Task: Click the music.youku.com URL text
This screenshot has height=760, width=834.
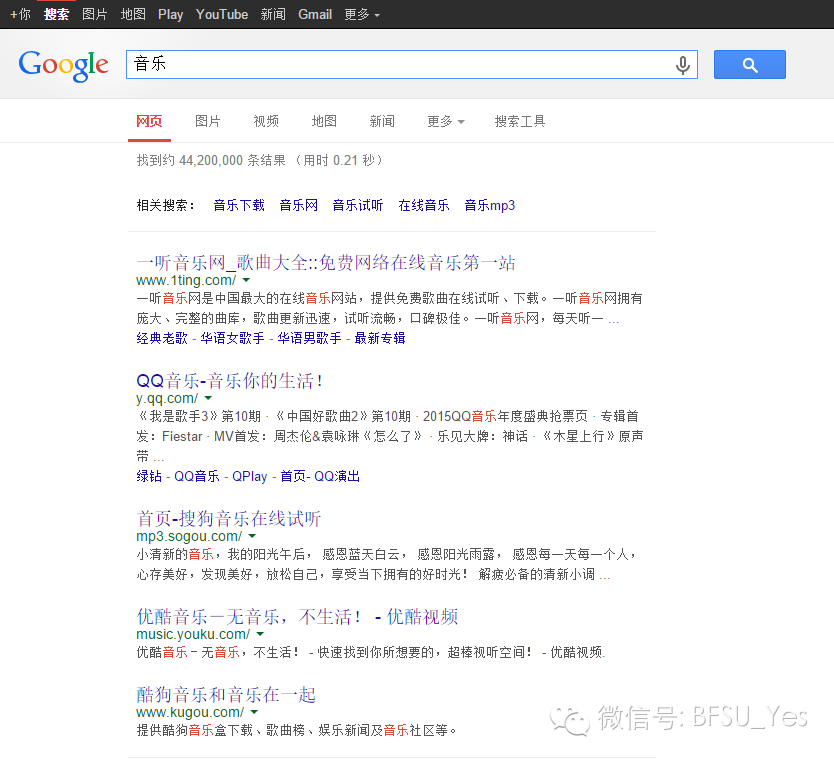Action: pyautogui.click(x=193, y=634)
